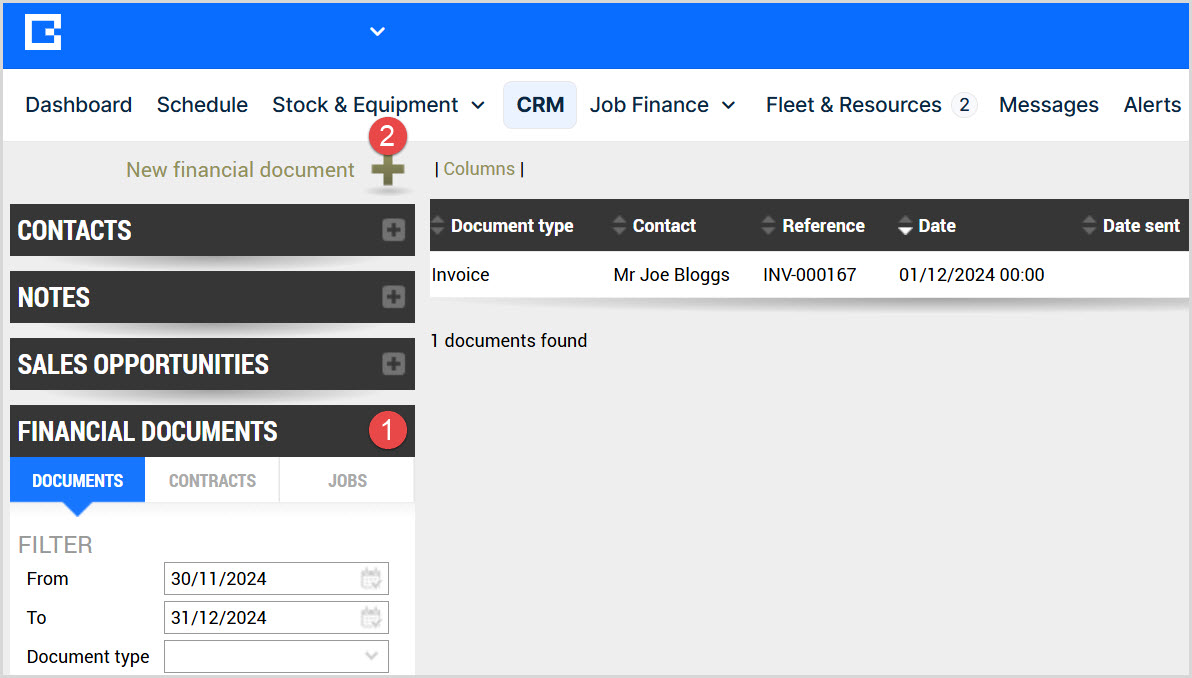Switch to the Jobs tab
This screenshot has width=1192, height=678.
click(347, 481)
